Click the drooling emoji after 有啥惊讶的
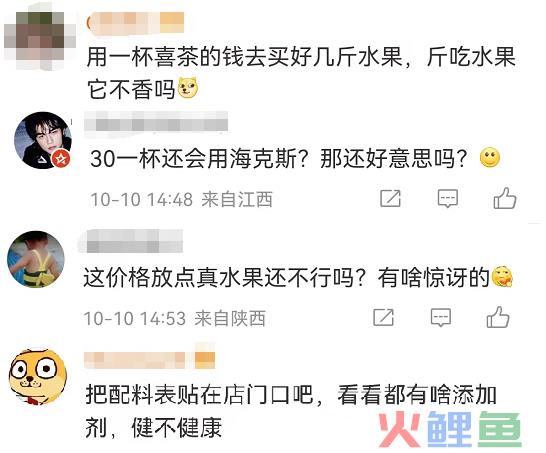This screenshot has width=546, height=453. [x=502, y=277]
